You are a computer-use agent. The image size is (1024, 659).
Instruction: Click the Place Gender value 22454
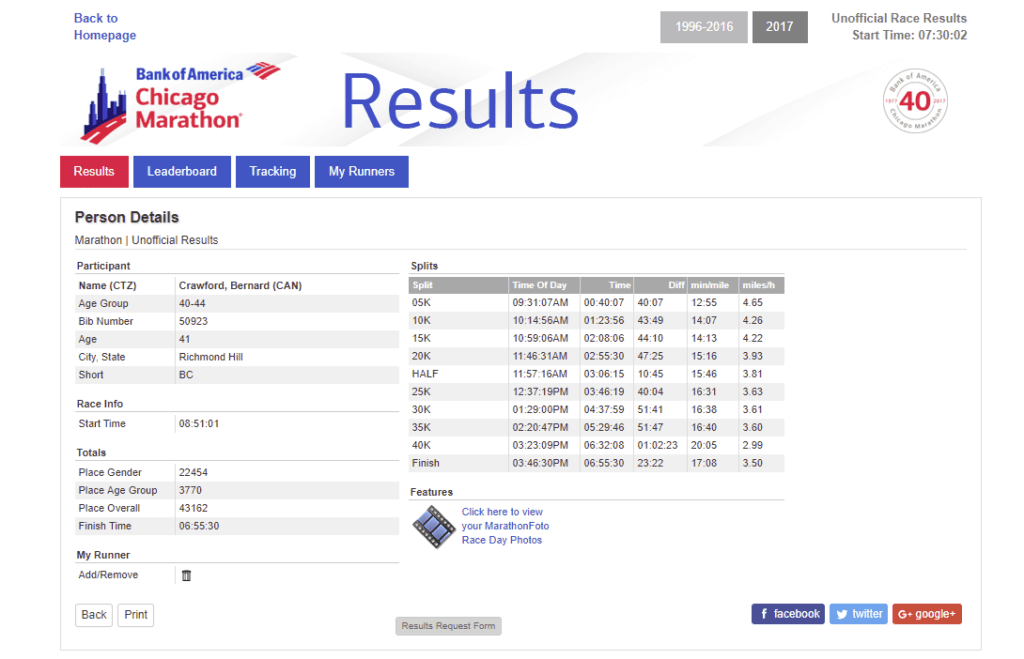(x=193, y=472)
